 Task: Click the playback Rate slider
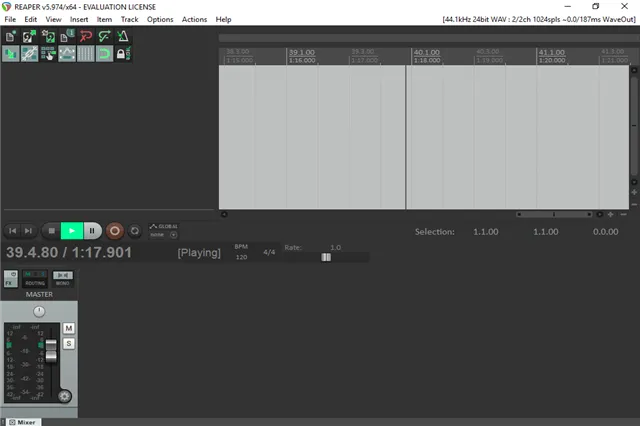(x=326, y=257)
